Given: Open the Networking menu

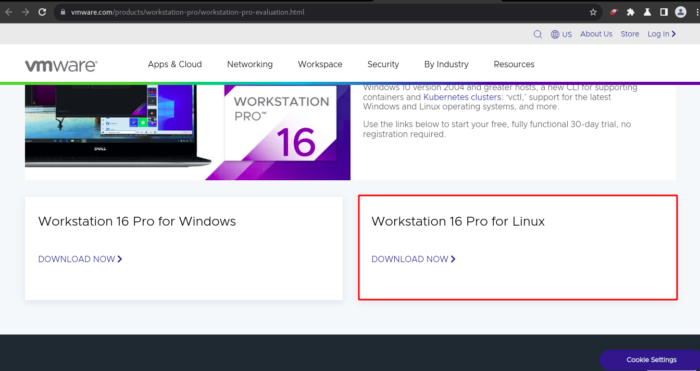Looking at the screenshot, I should (250, 64).
